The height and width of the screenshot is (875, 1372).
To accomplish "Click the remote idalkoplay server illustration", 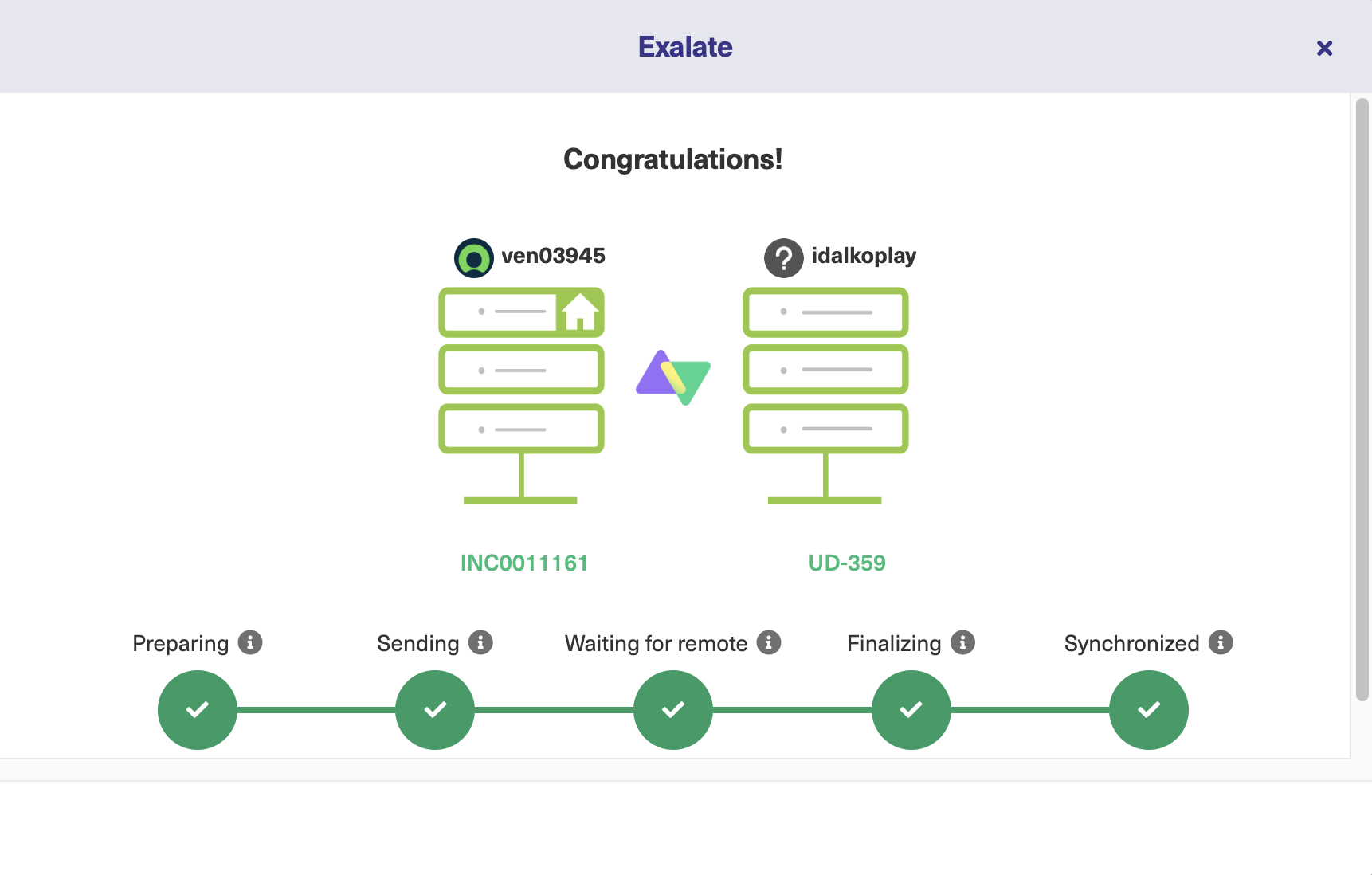I will tap(825, 395).
